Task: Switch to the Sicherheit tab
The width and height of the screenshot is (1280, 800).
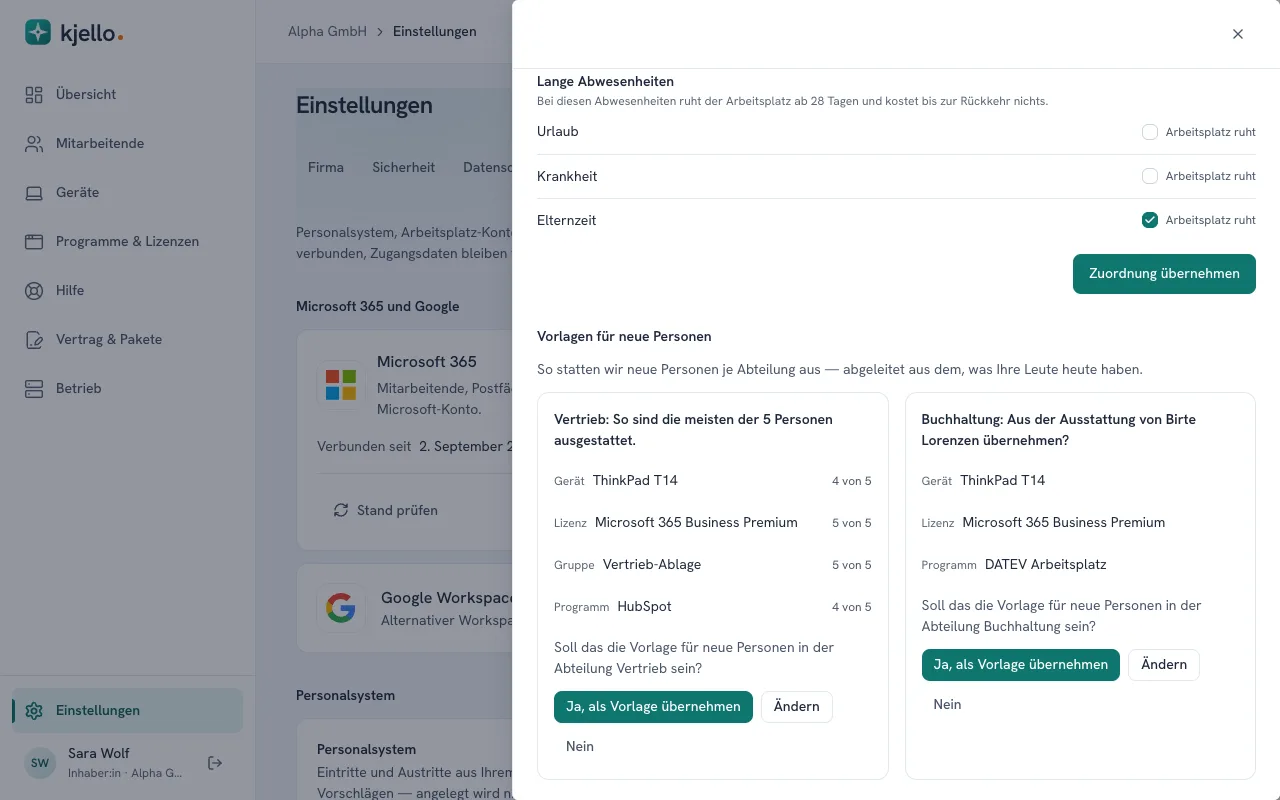Action: click(x=403, y=168)
